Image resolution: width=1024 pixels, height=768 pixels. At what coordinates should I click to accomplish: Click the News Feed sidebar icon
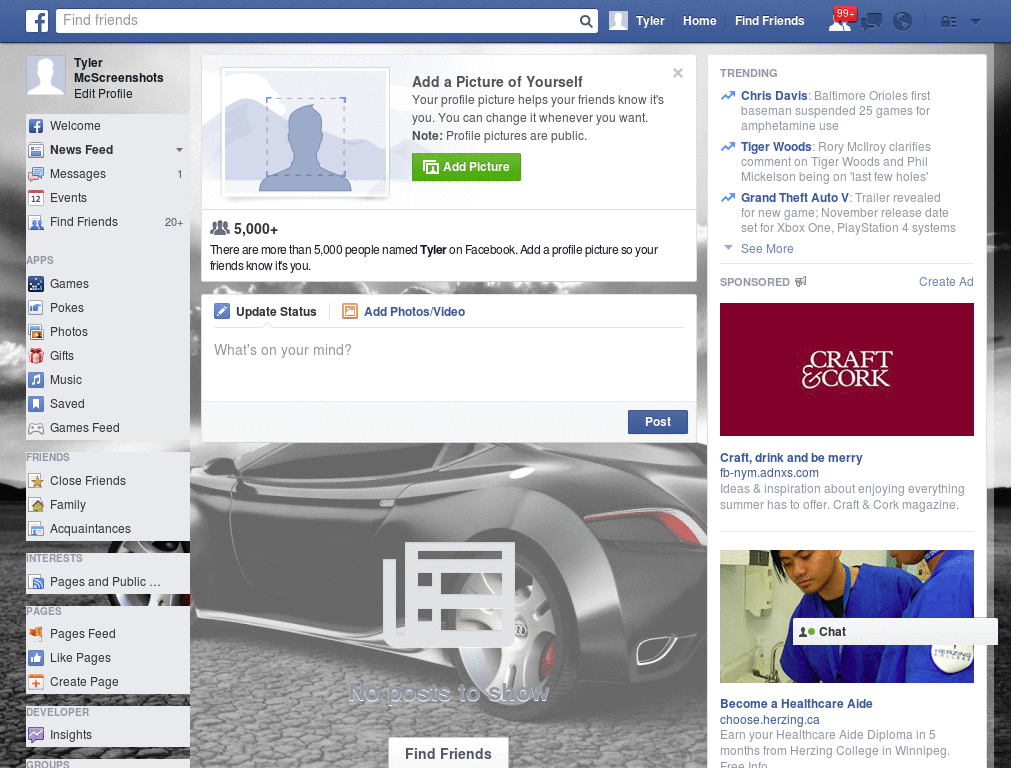click(36, 150)
